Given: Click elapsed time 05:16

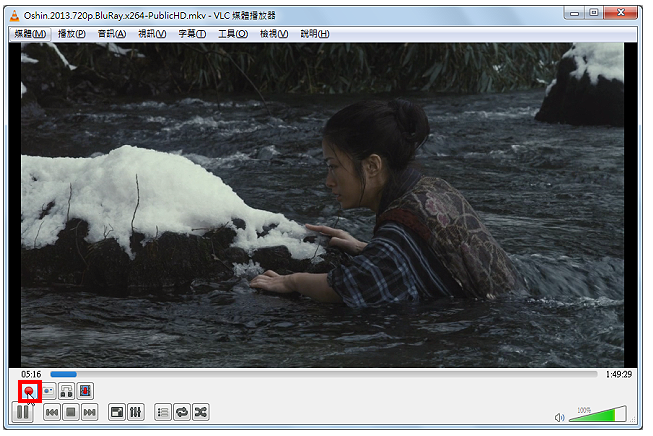Looking at the screenshot, I should (31, 374).
